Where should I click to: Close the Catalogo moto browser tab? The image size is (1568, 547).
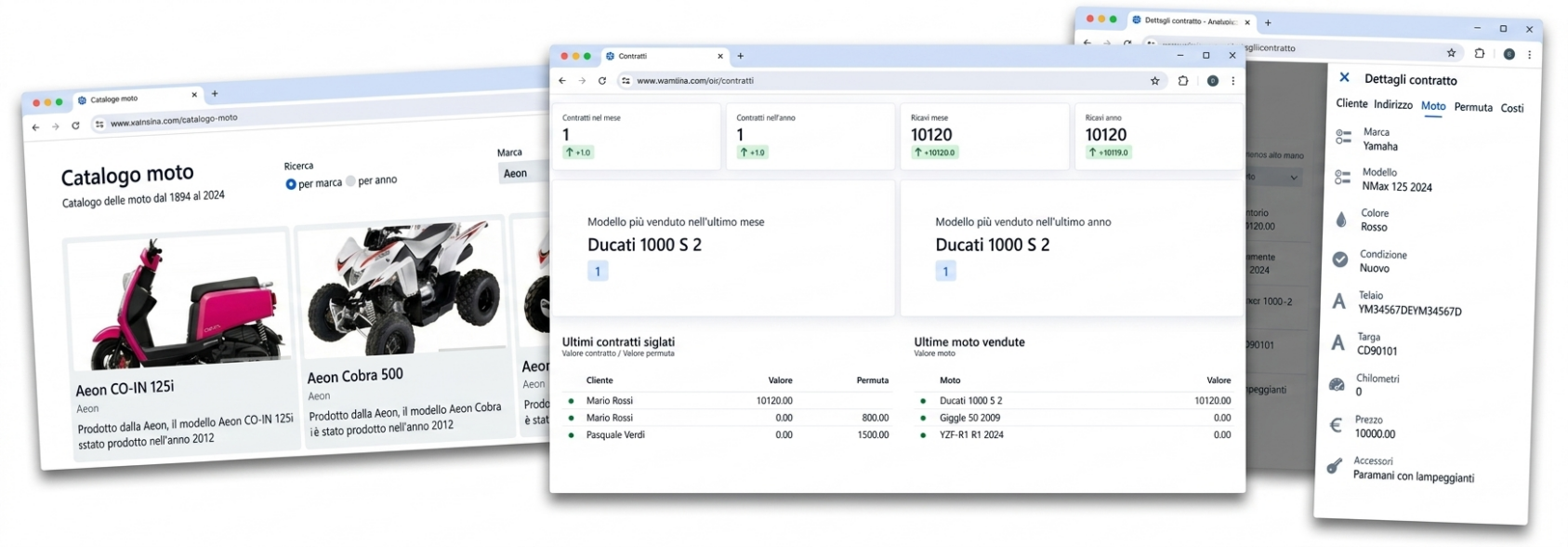(x=194, y=95)
